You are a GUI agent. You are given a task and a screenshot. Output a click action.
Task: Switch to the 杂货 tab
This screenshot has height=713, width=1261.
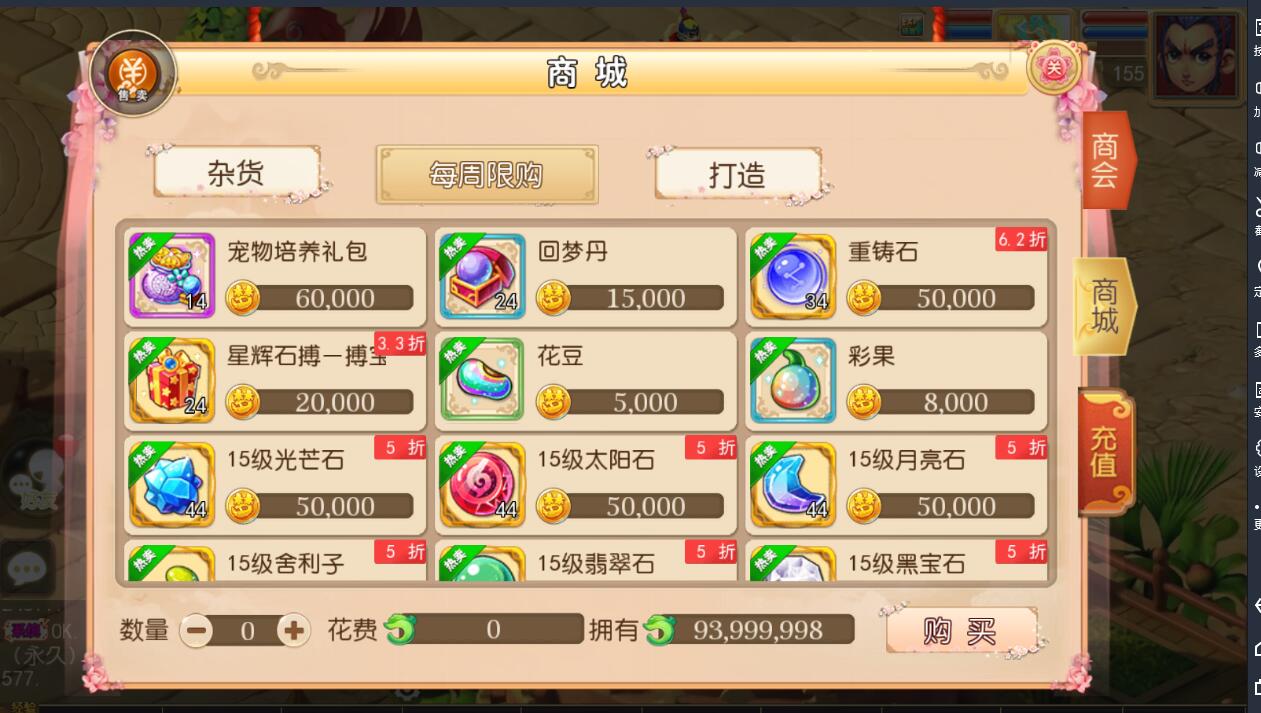pyautogui.click(x=237, y=173)
